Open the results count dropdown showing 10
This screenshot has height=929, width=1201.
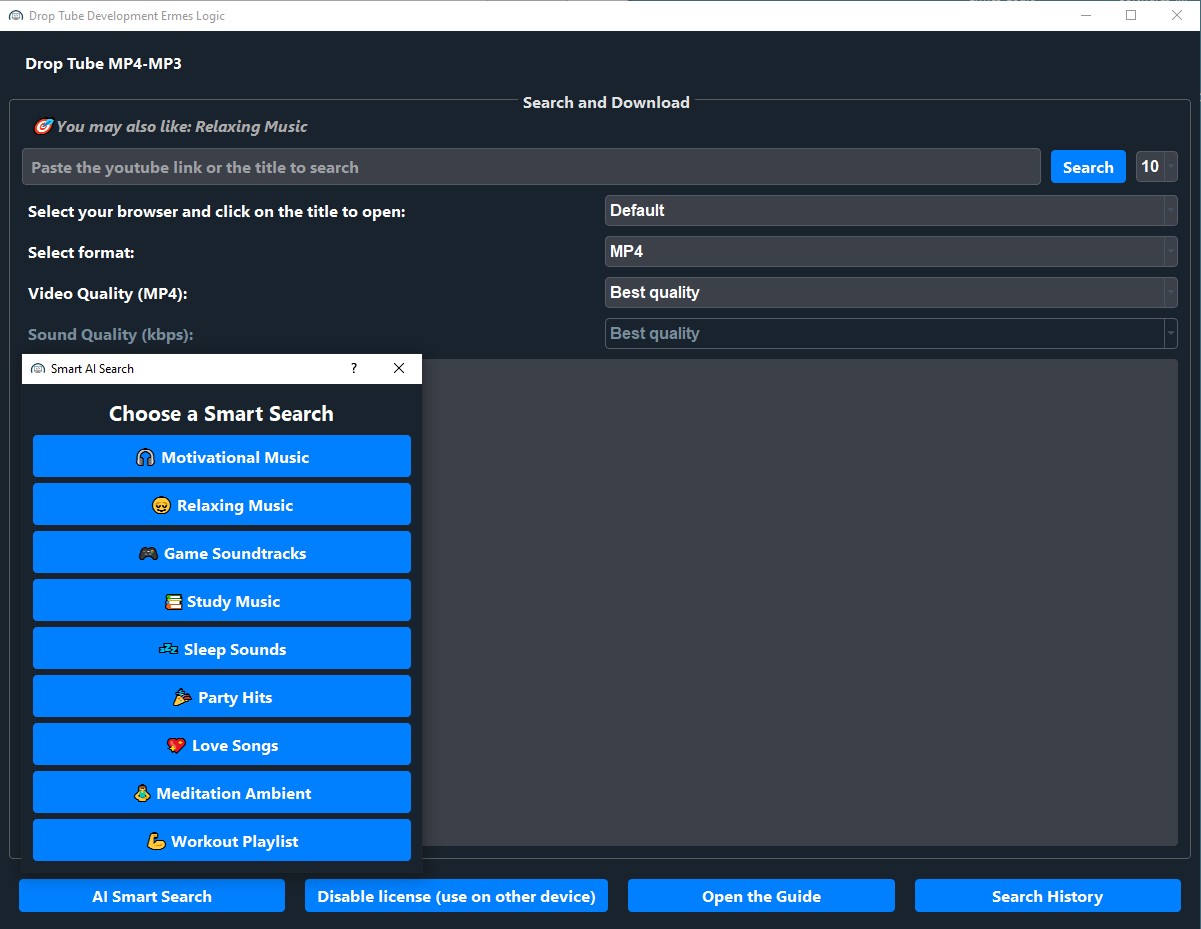point(1156,167)
